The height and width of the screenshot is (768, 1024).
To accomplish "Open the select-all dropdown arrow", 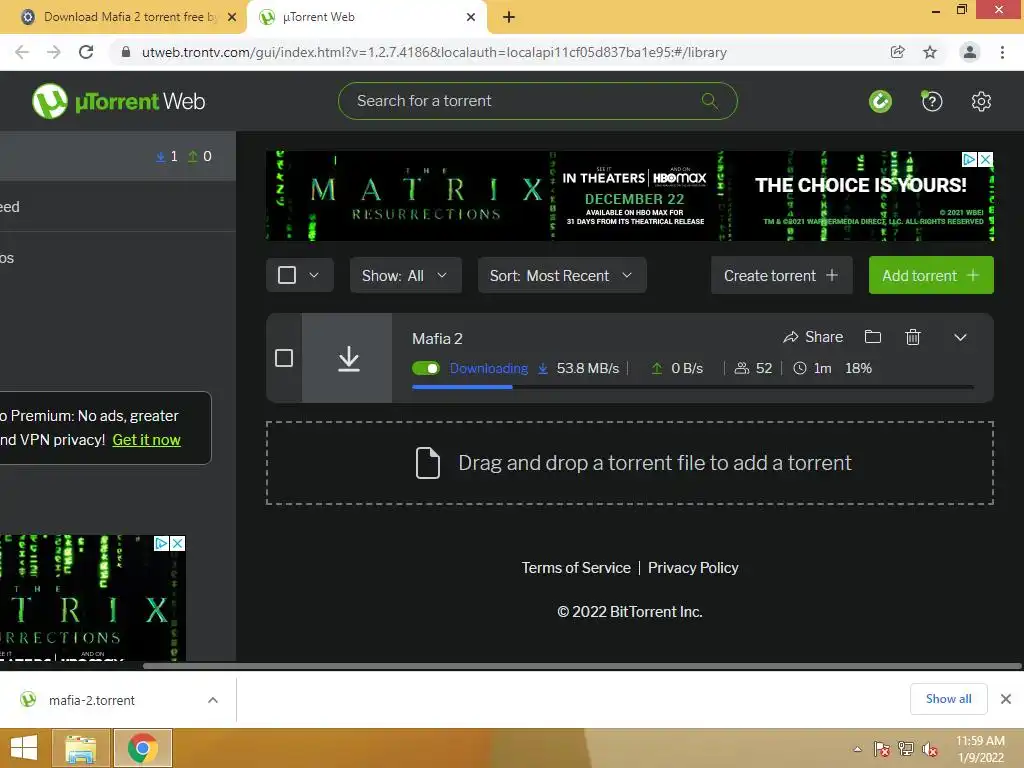I will (314, 275).
